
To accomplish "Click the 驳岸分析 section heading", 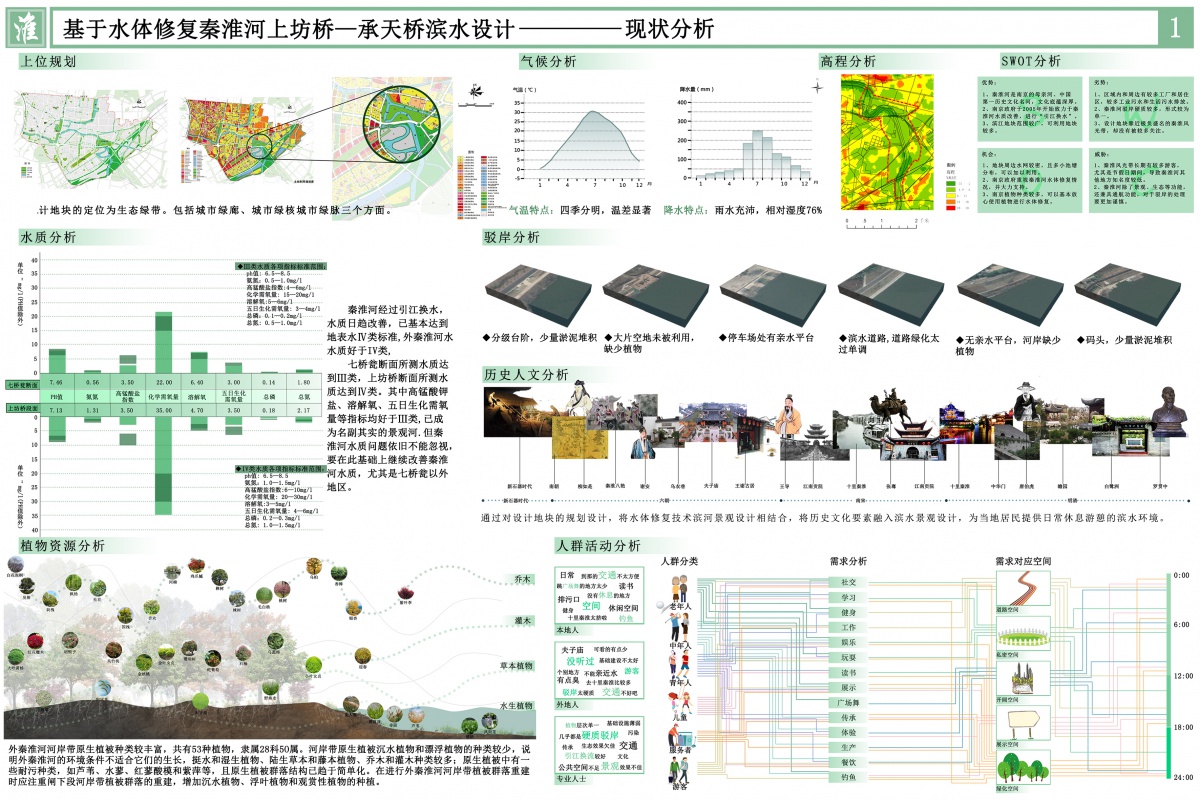I will coord(512,238).
